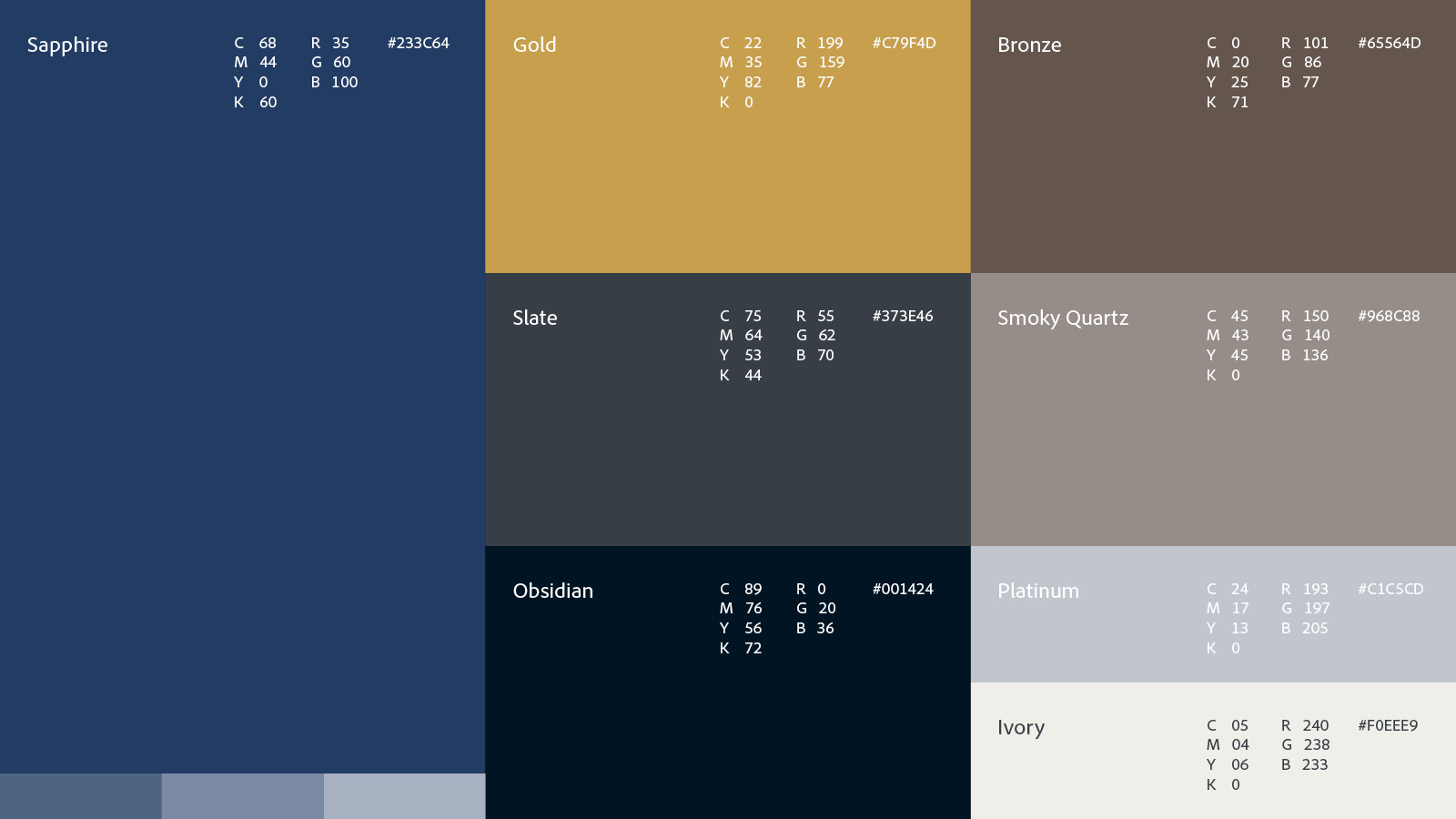Click the Sapphire color name label

point(67,45)
